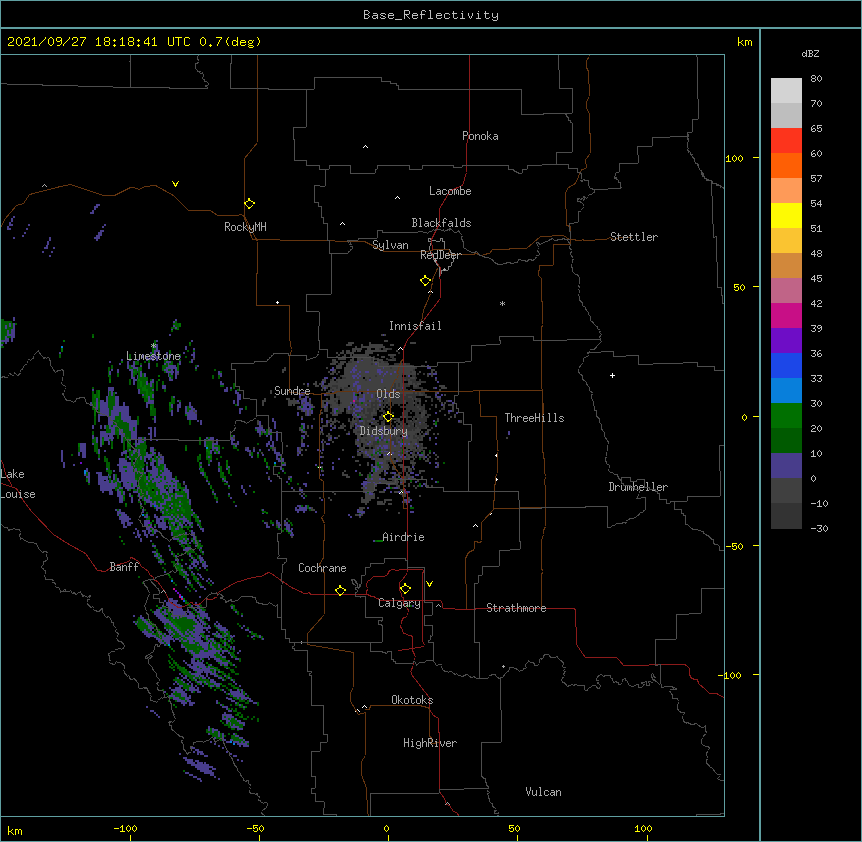Click the yellow marker south of Cochrane
The width and height of the screenshot is (862, 842).
coord(340,590)
